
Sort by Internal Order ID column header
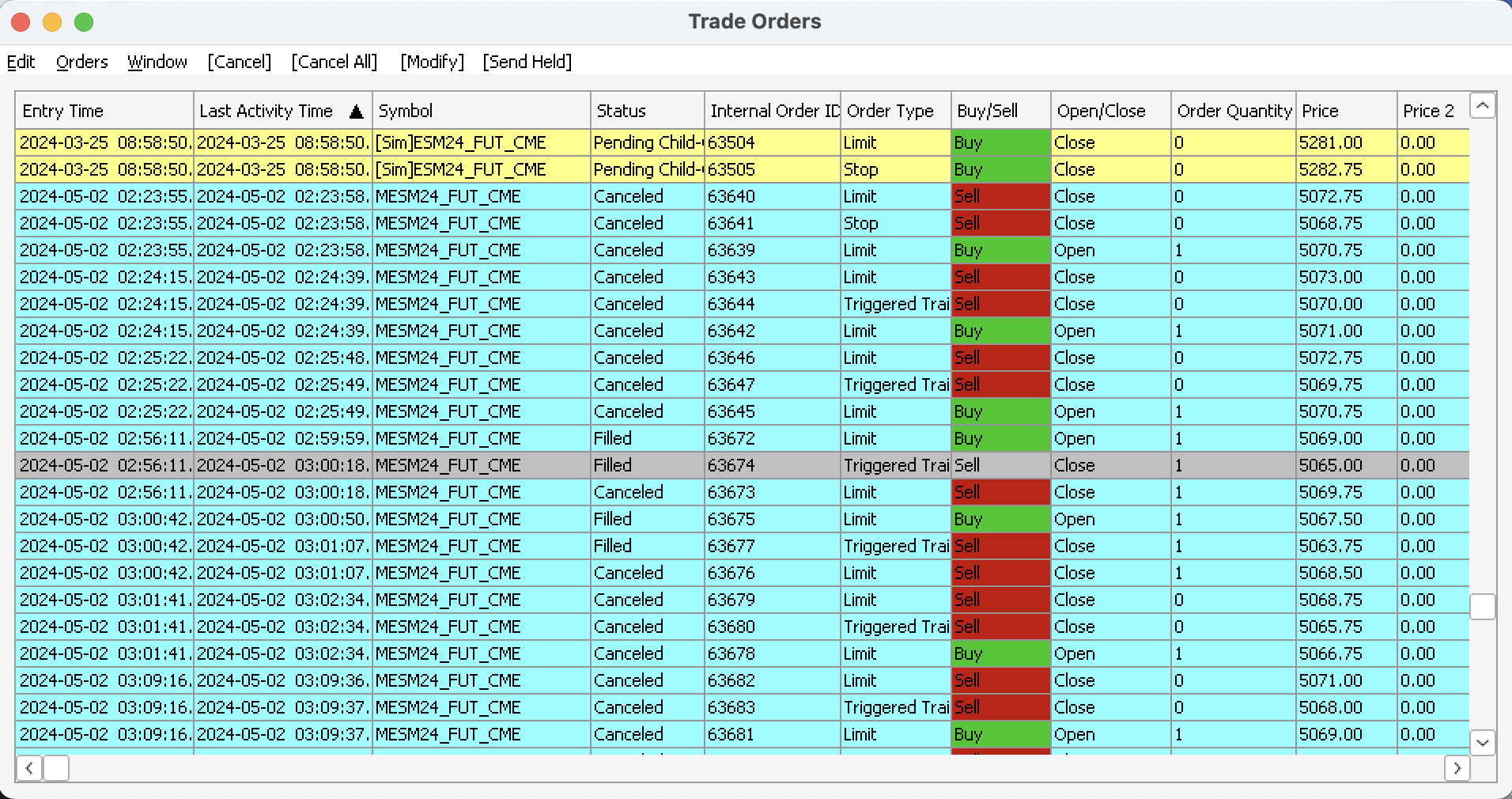(x=773, y=111)
